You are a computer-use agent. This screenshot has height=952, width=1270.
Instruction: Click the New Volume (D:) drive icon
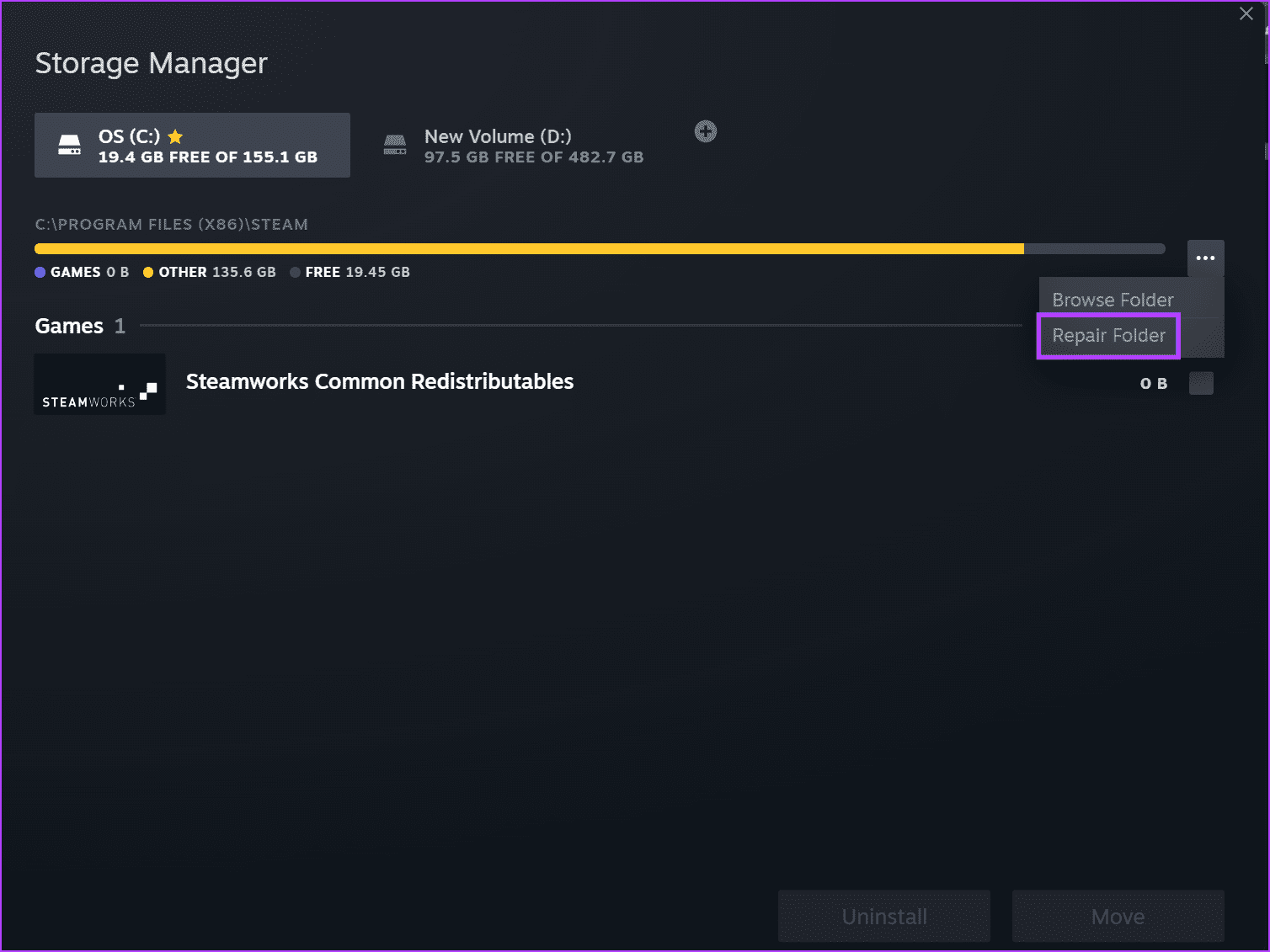tap(395, 146)
